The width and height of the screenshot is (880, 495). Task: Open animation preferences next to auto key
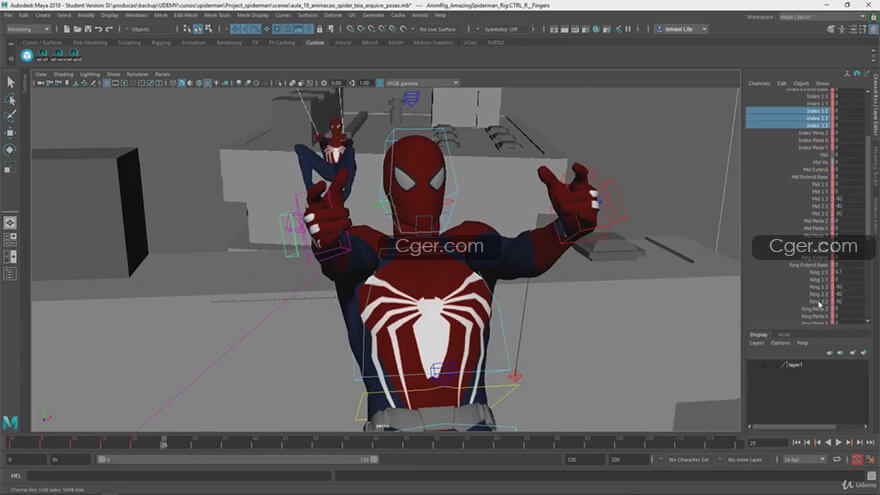tap(870, 460)
